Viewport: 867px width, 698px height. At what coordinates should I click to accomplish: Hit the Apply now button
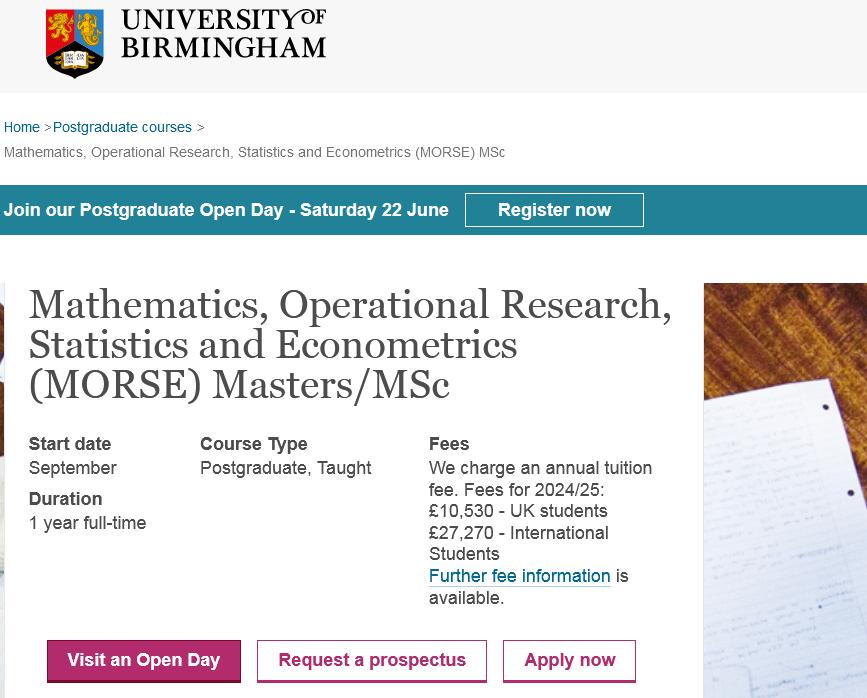tap(569, 660)
